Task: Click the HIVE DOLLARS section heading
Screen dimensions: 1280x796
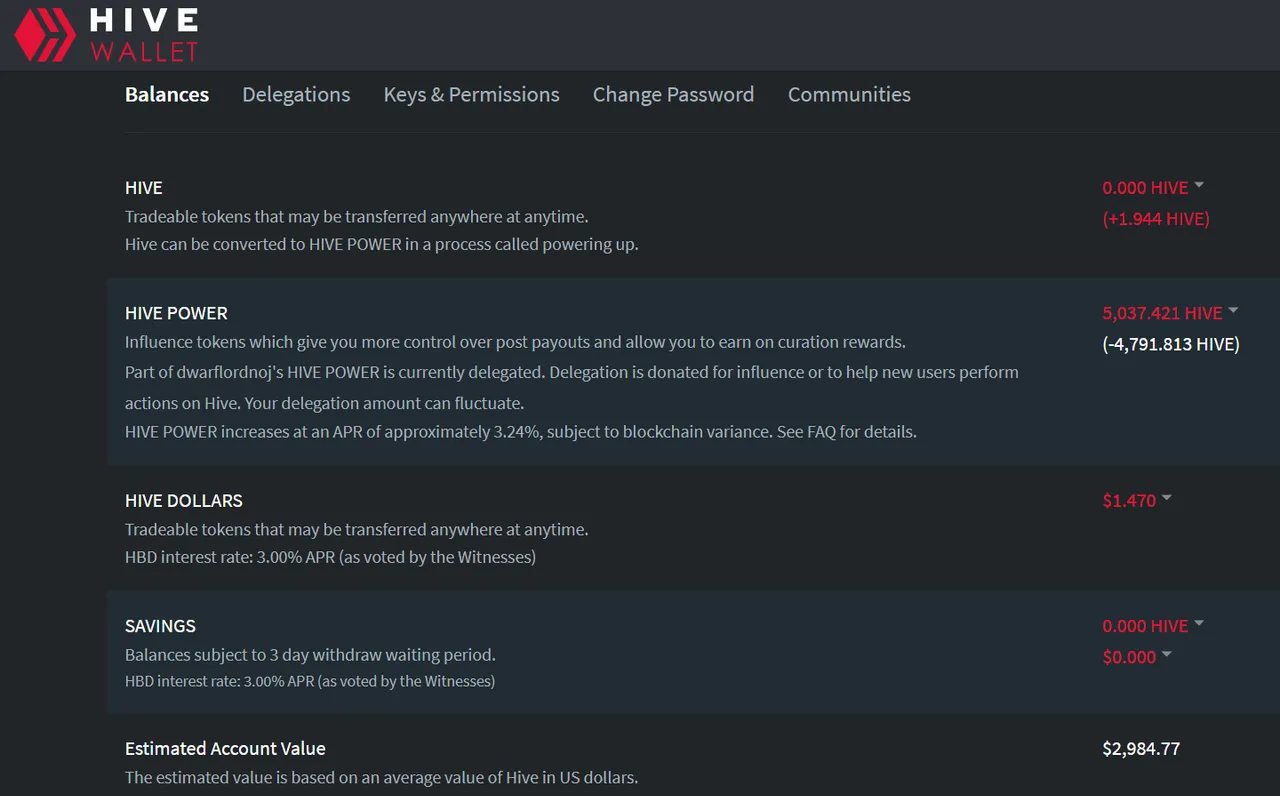Action: pos(184,501)
